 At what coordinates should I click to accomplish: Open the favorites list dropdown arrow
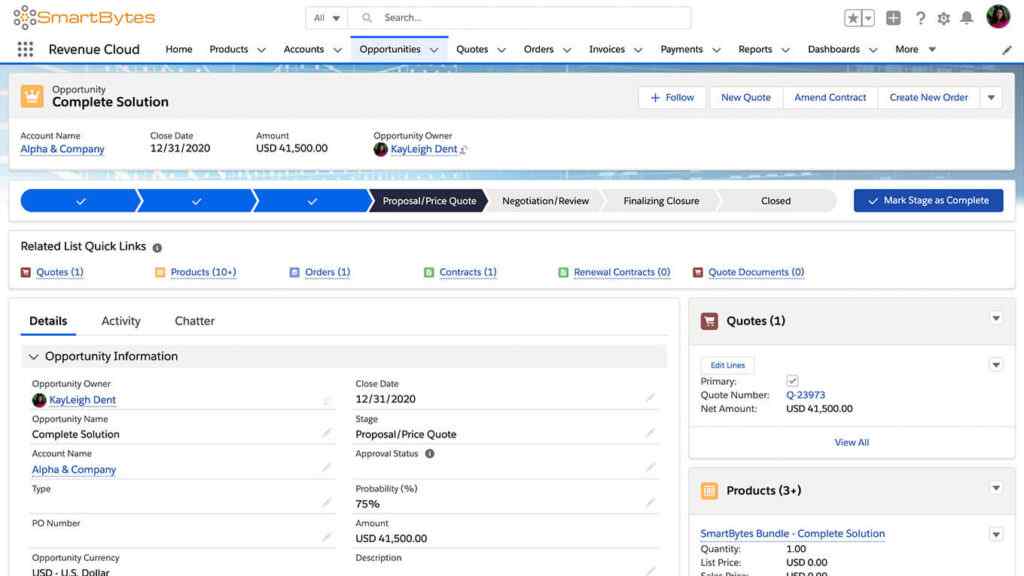868,18
